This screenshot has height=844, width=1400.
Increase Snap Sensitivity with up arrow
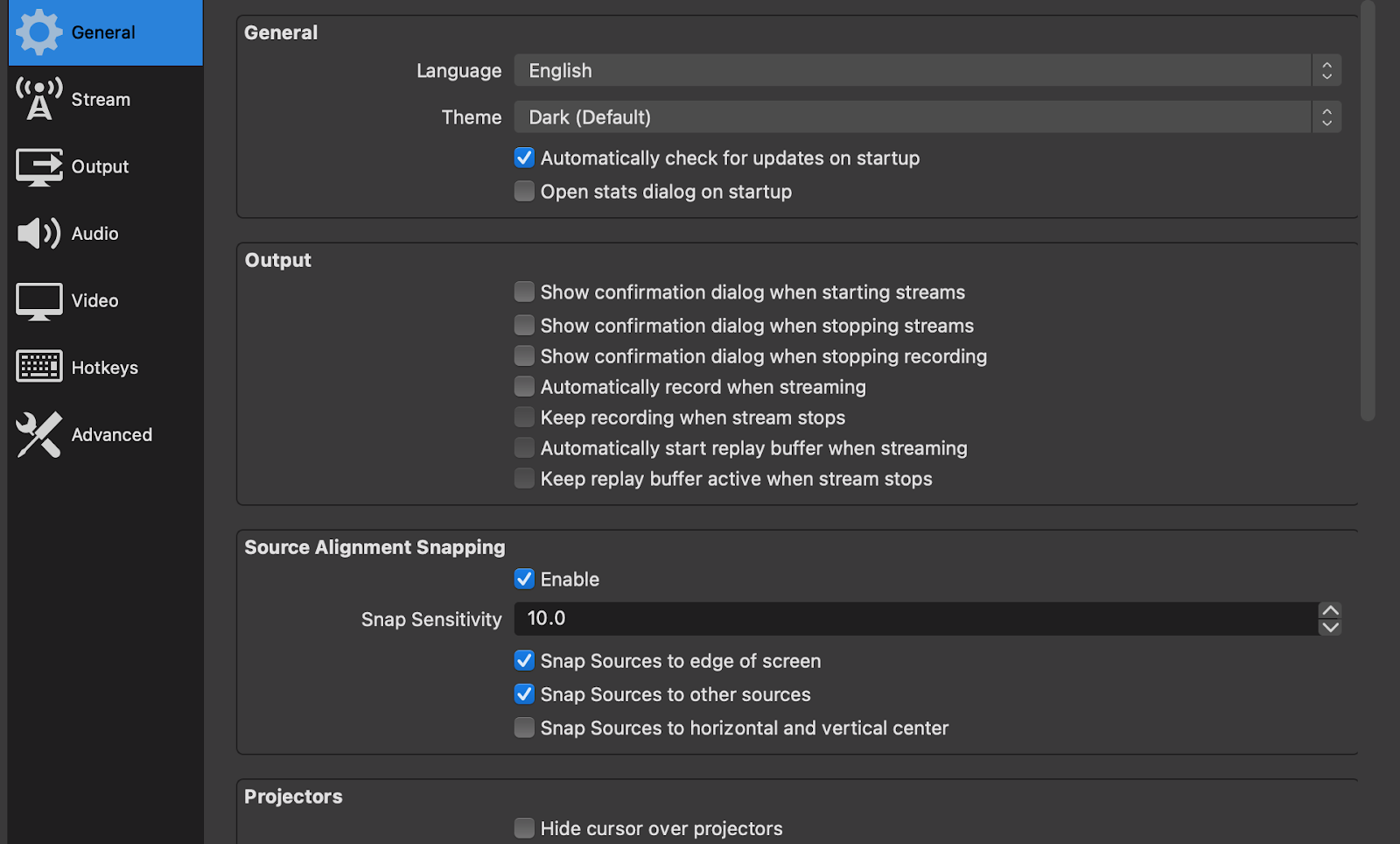tap(1330, 610)
